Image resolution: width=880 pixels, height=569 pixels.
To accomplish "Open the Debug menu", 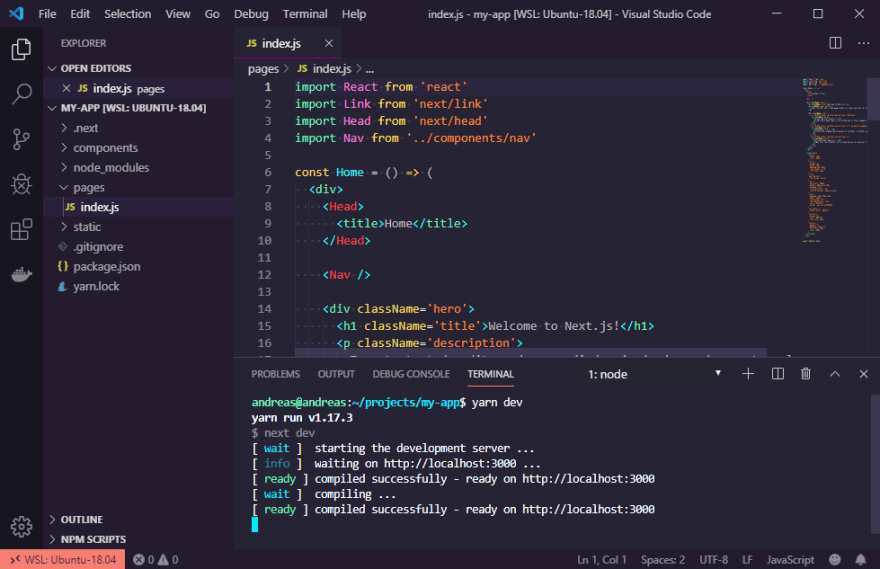I will pyautogui.click(x=251, y=14).
